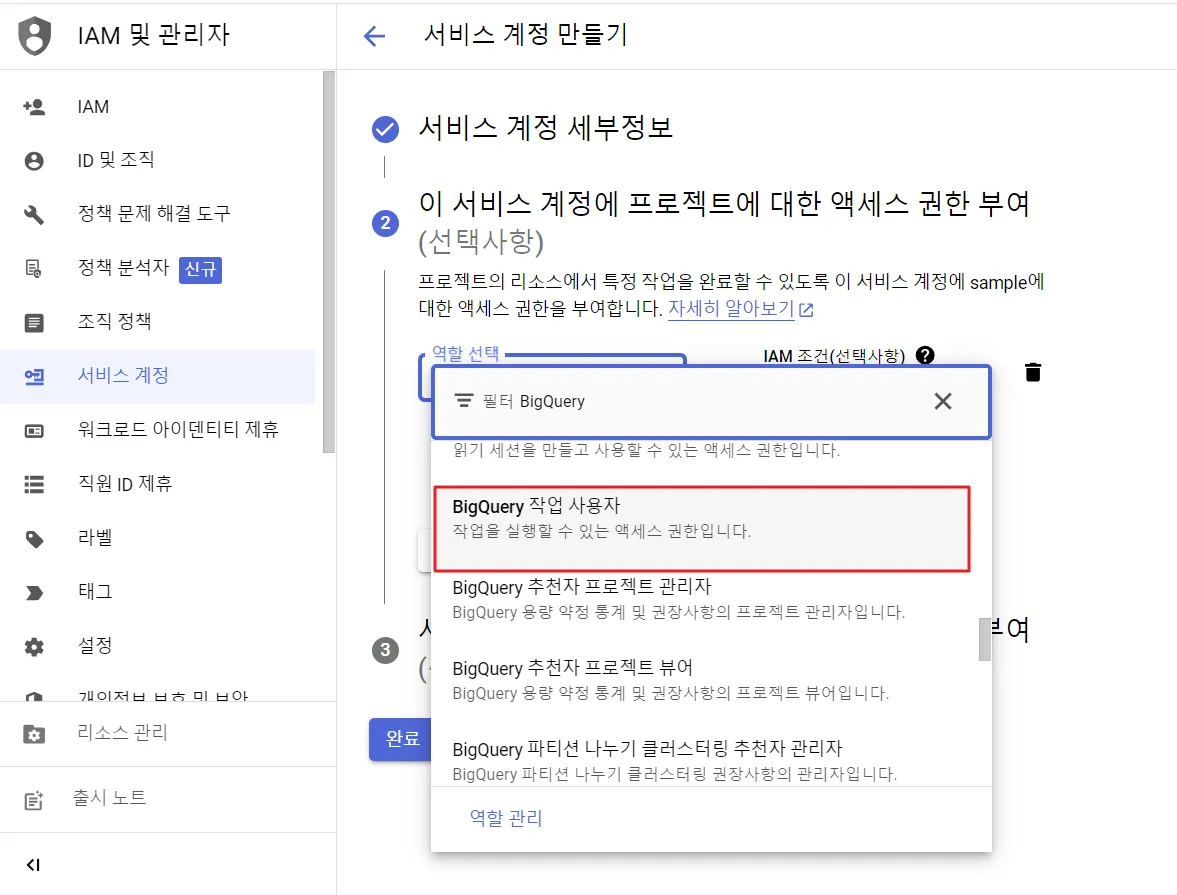Select the BigQuery 작업 사용자 role
The height and width of the screenshot is (895, 1177).
(702, 529)
